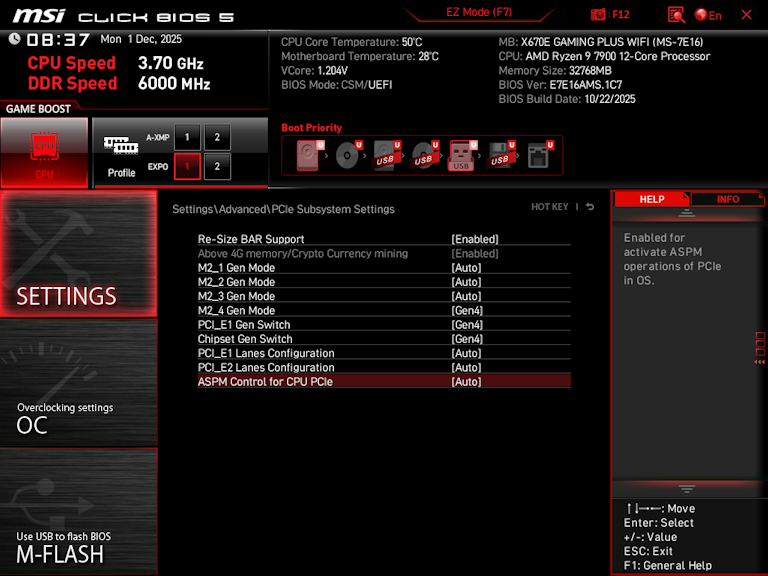Screen dimensions: 768x576
Task: Open PCI_E2 Lanes Configuration [Auto] value
Action: [x=466, y=367]
